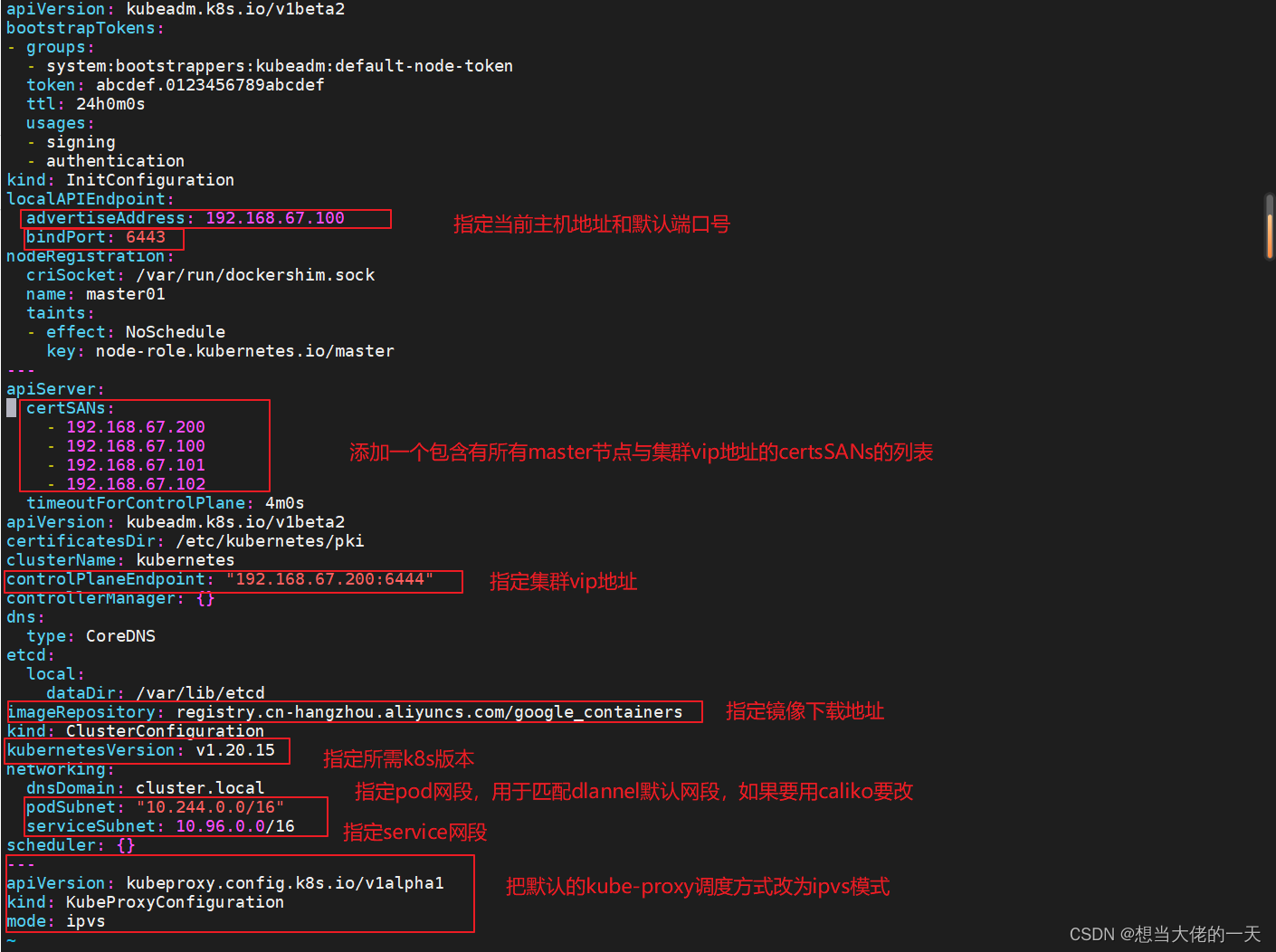1276x952 pixels.
Task: Click the '- authentication' list entry
Action: [x=105, y=161]
